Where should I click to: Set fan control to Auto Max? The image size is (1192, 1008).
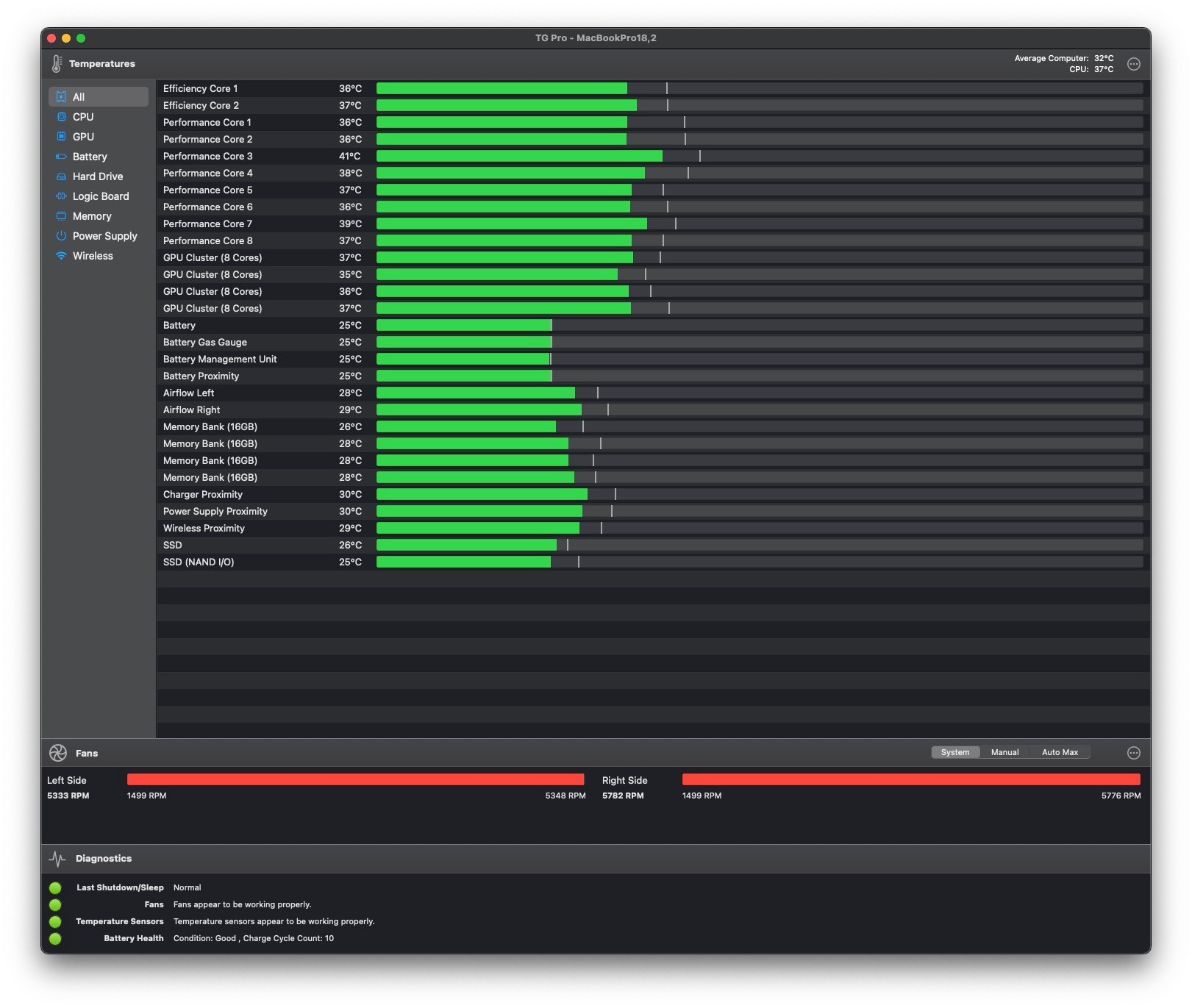[x=1060, y=752]
